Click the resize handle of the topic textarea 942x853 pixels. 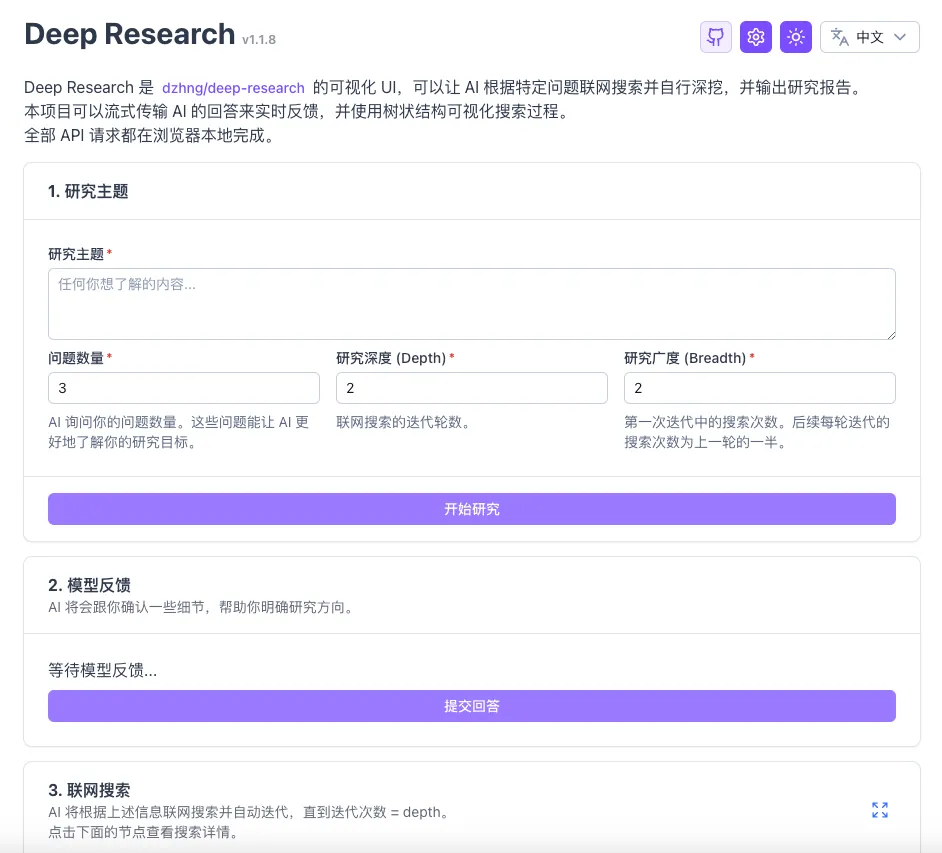point(891,335)
